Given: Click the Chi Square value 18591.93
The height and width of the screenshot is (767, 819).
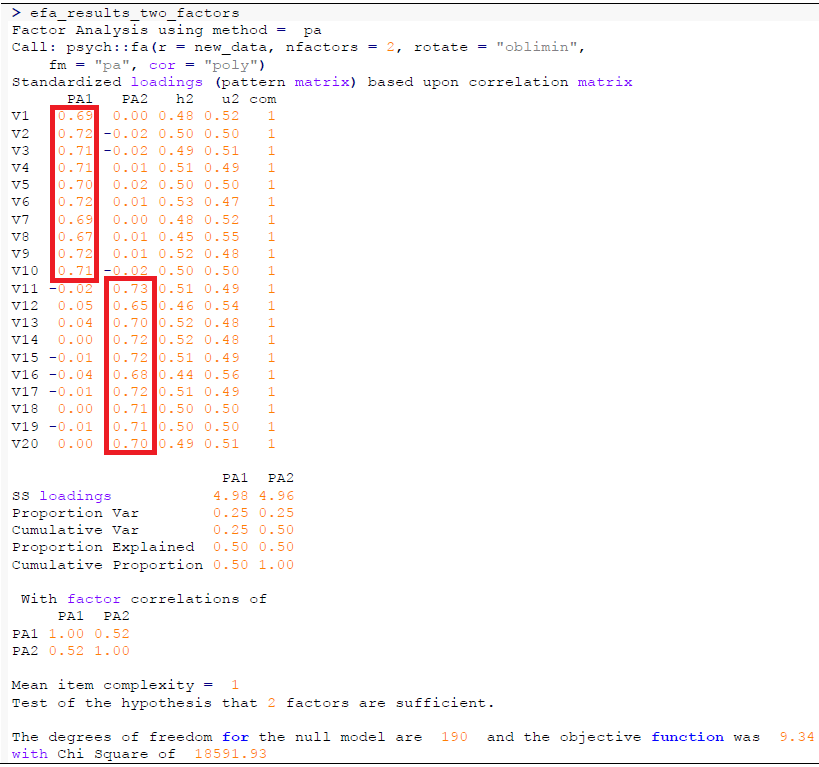Looking at the screenshot, I should pos(230,753).
